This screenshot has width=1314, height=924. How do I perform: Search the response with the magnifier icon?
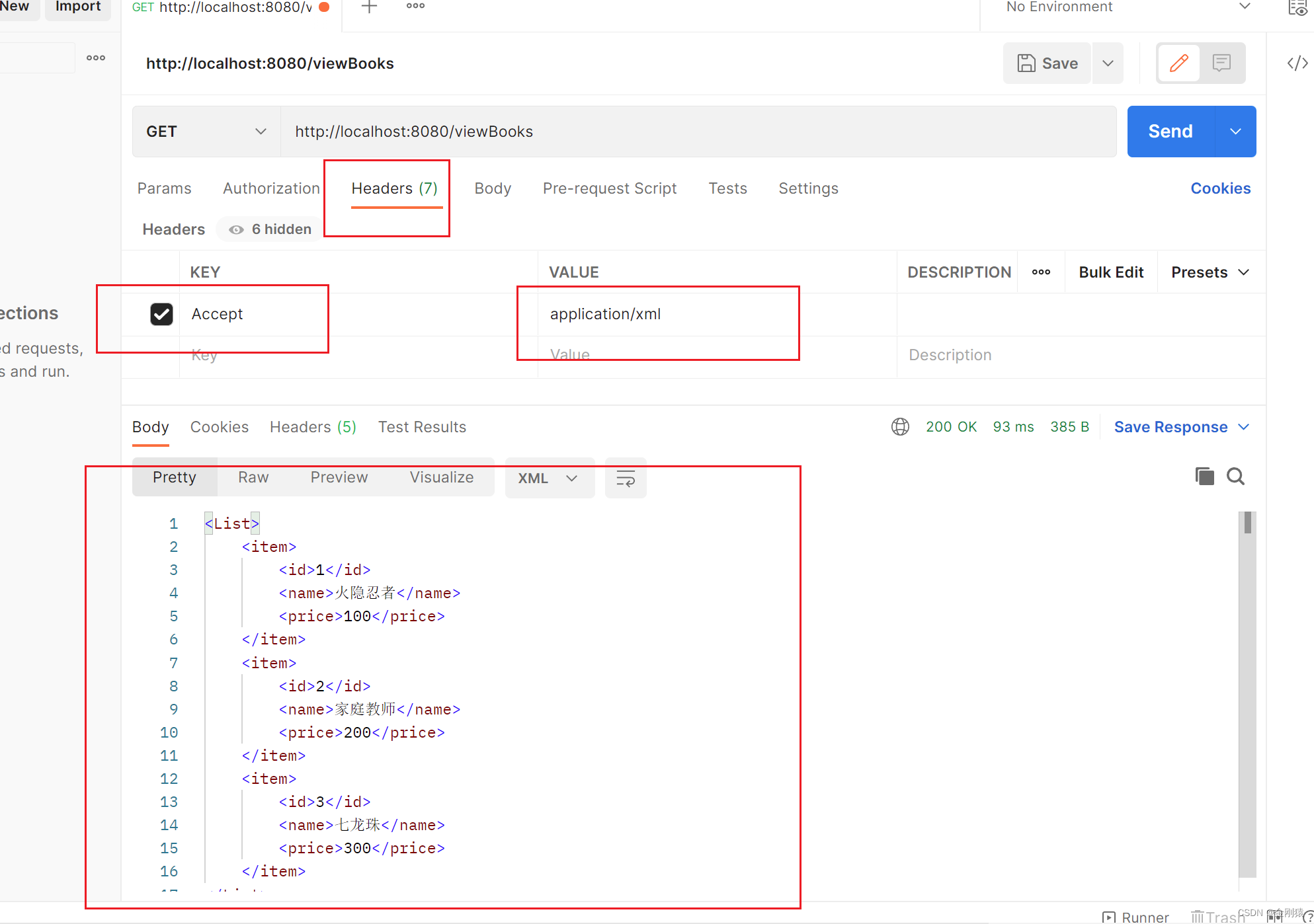coord(1235,476)
